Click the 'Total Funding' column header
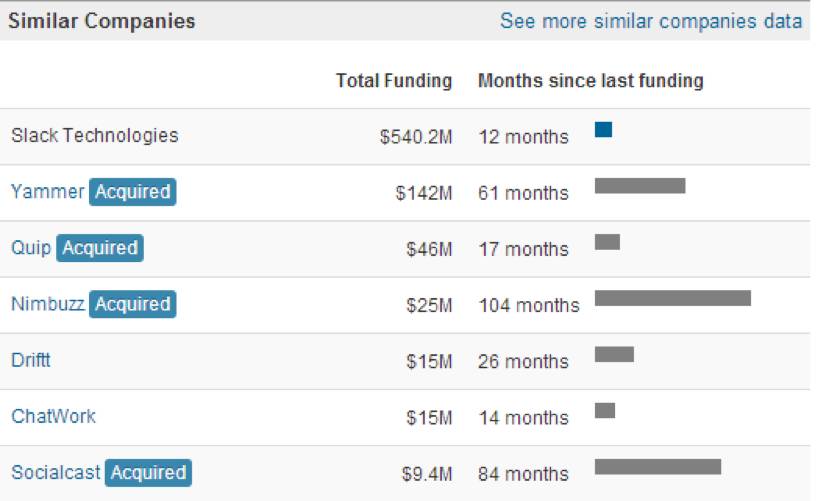The height and width of the screenshot is (501, 826). tap(393, 81)
